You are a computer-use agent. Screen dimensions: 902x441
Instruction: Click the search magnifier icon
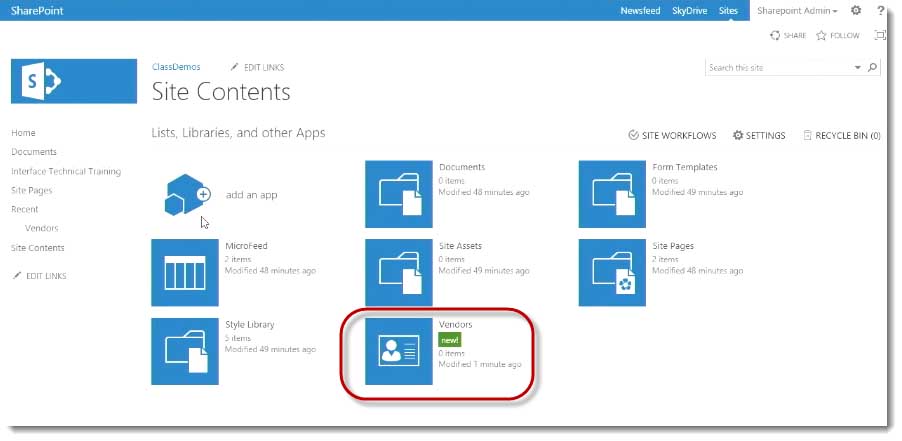coord(873,67)
